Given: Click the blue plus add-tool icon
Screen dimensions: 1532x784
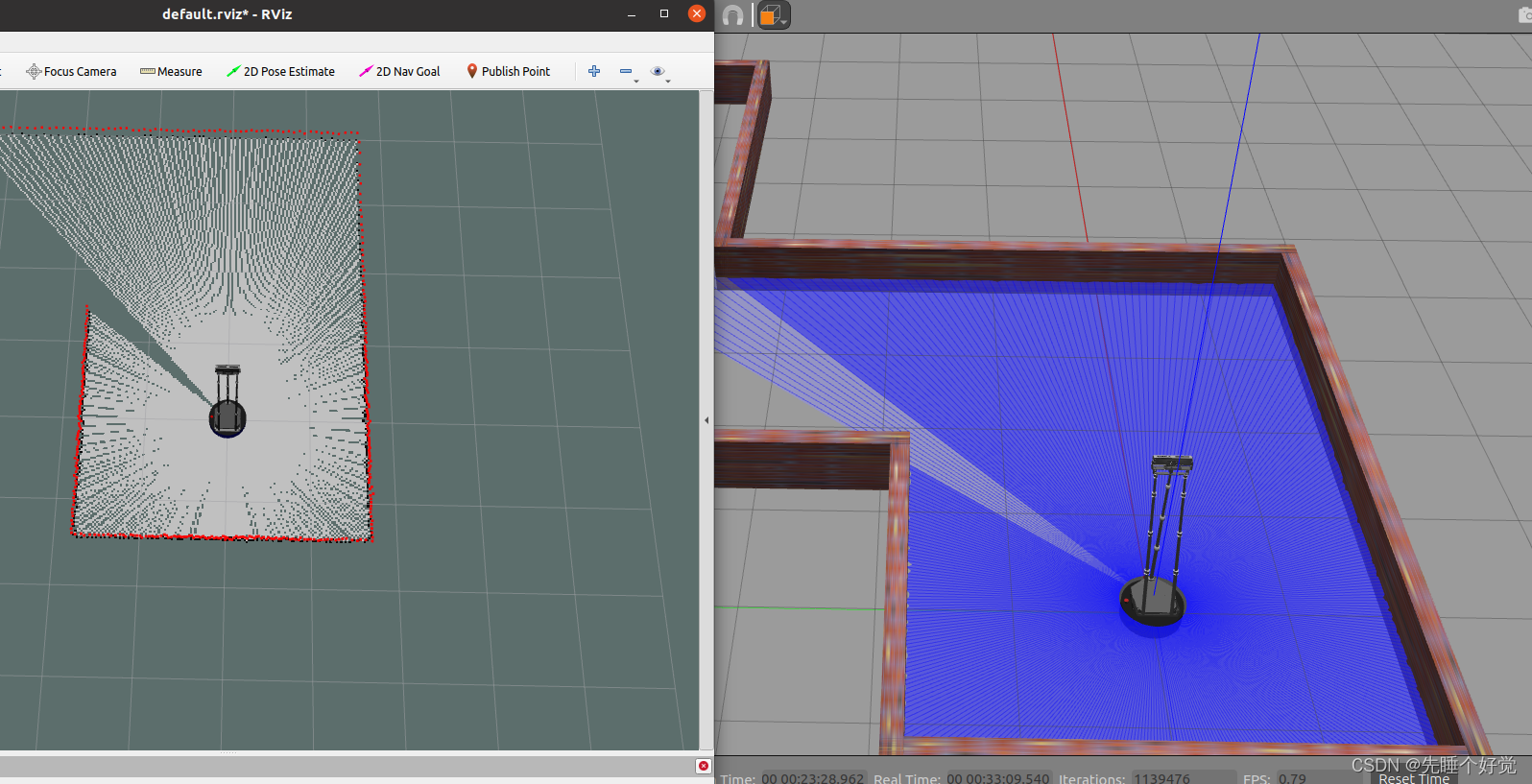Looking at the screenshot, I should [594, 71].
